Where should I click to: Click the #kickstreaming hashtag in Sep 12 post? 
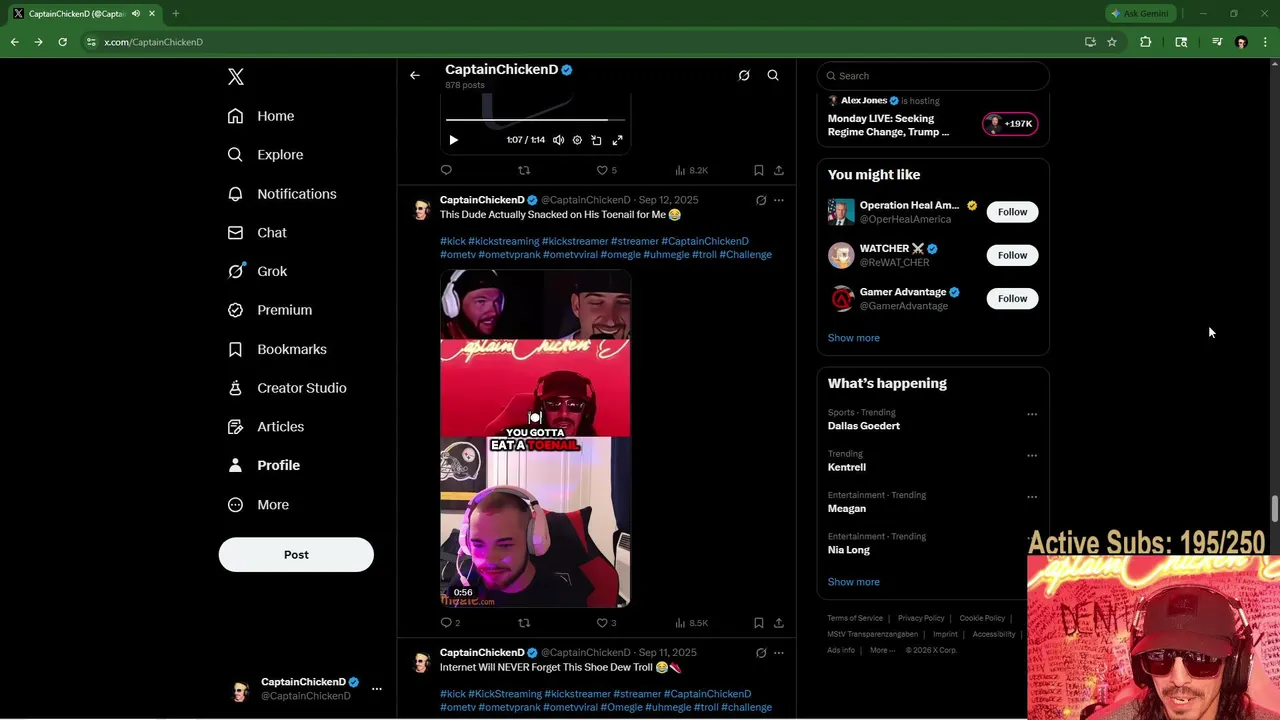(x=503, y=241)
